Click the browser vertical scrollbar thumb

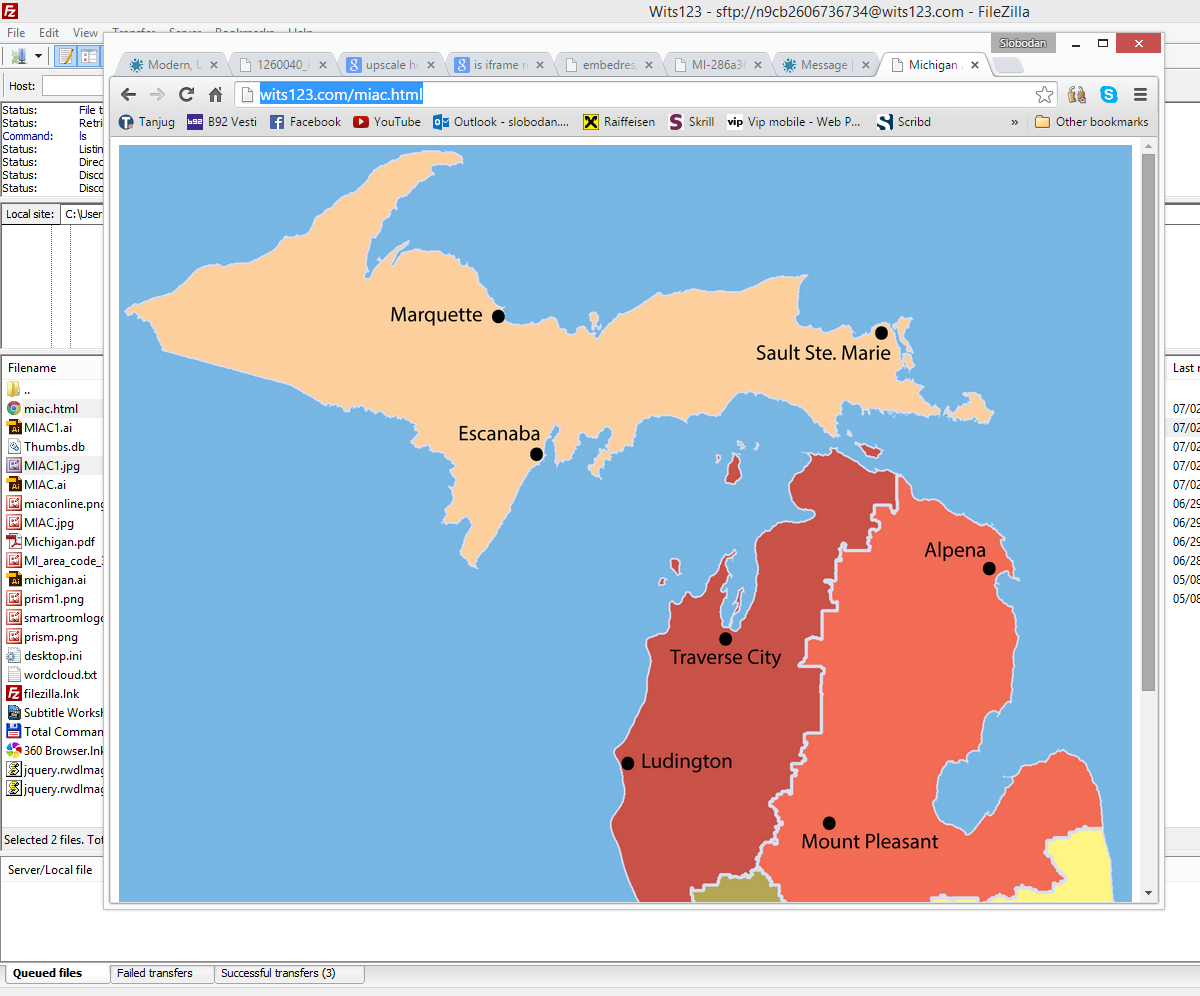pos(1148,420)
